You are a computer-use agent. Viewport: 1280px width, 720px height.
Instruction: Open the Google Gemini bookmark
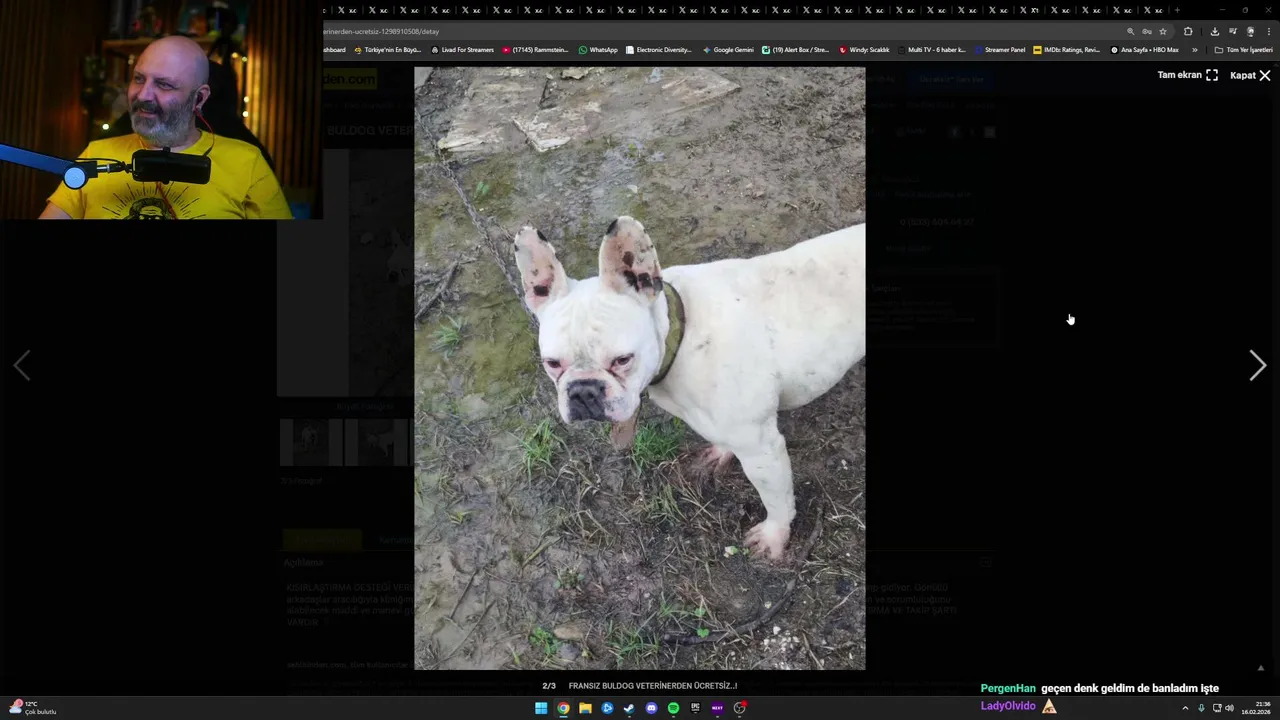(728, 49)
